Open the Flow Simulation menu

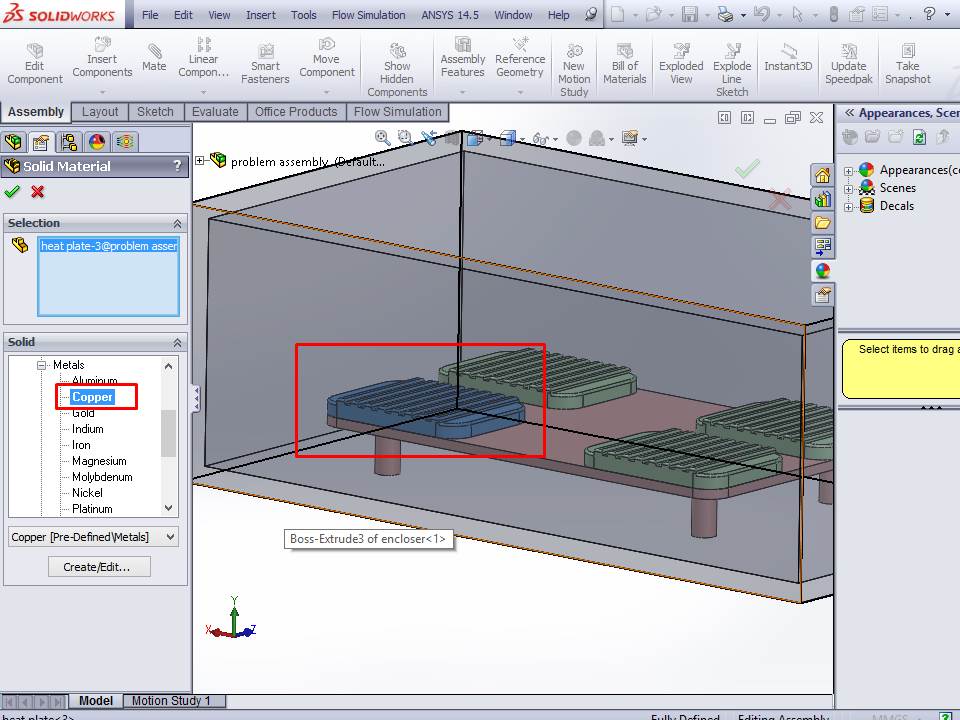pos(368,15)
